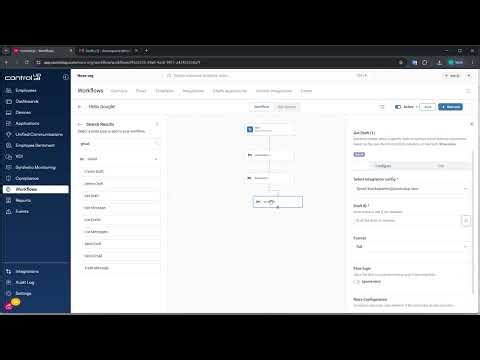
Task: Open the Settings sidebar icon
Action: [9, 293]
